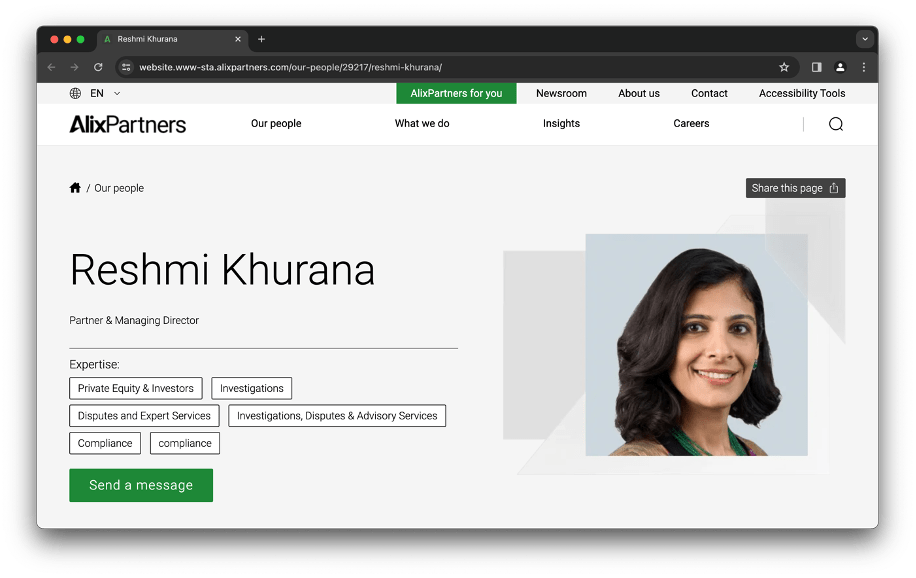Screen dimensions: 916x578
Task: Open the browser side panel icon
Action: (x=817, y=67)
